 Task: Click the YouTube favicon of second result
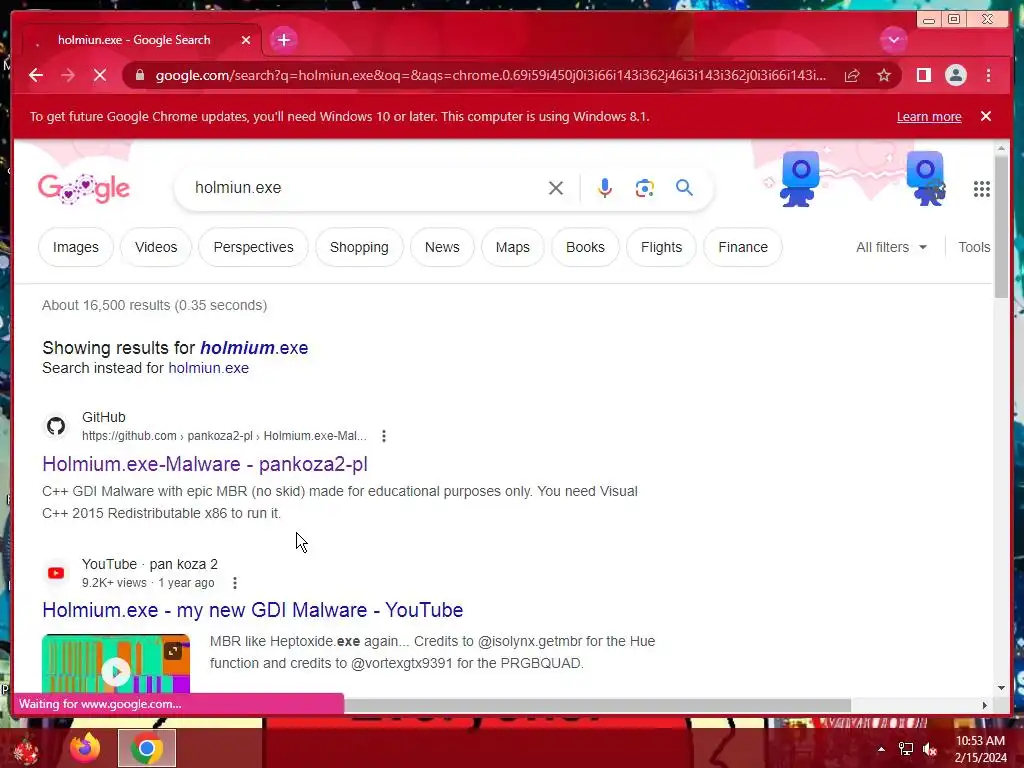(x=56, y=573)
